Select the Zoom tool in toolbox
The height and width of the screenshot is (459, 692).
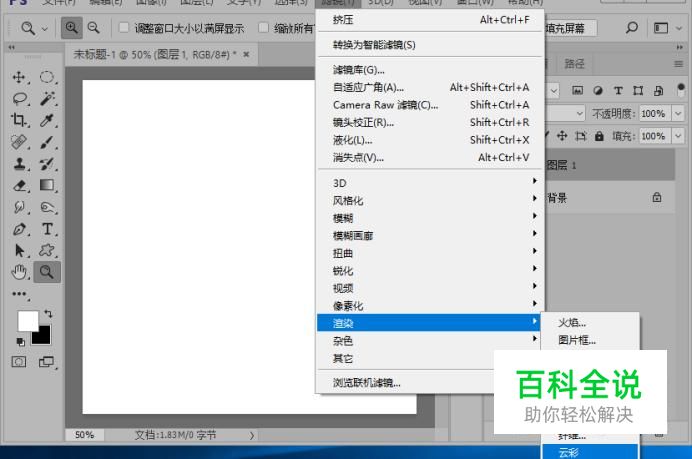(x=47, y=271)
